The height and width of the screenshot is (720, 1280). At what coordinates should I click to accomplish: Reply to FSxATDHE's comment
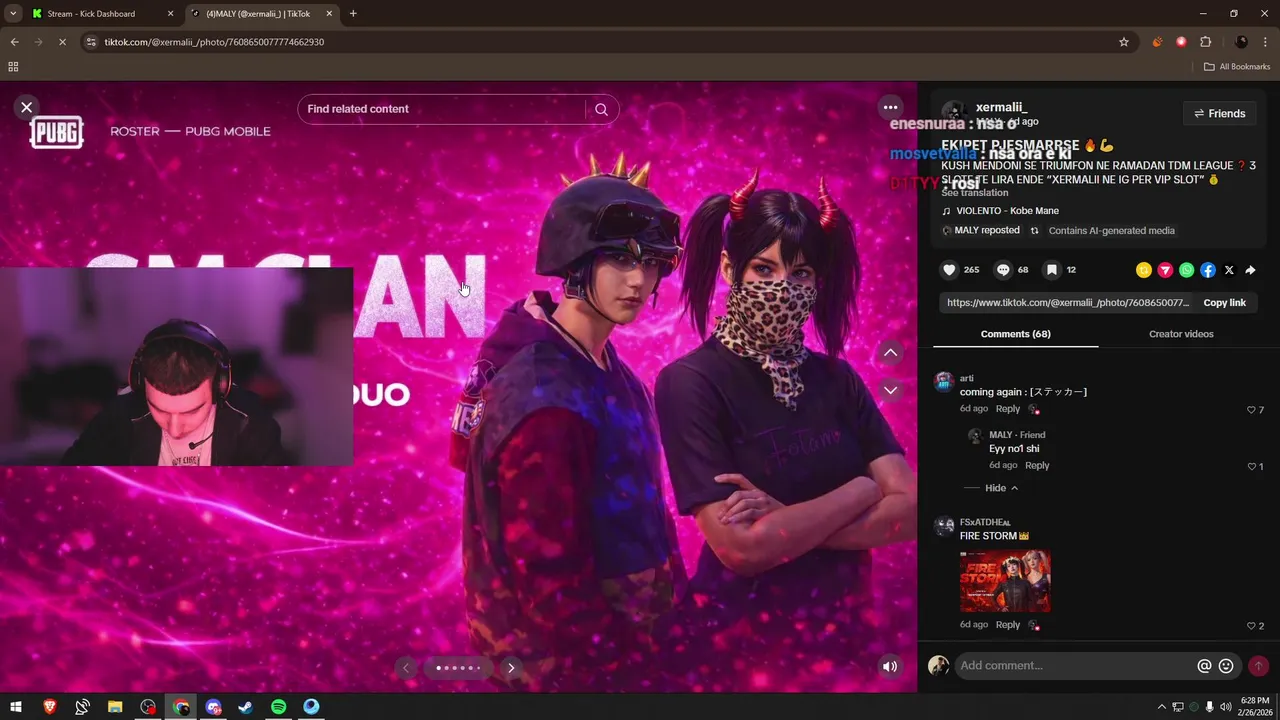(x=1008, y=625)
